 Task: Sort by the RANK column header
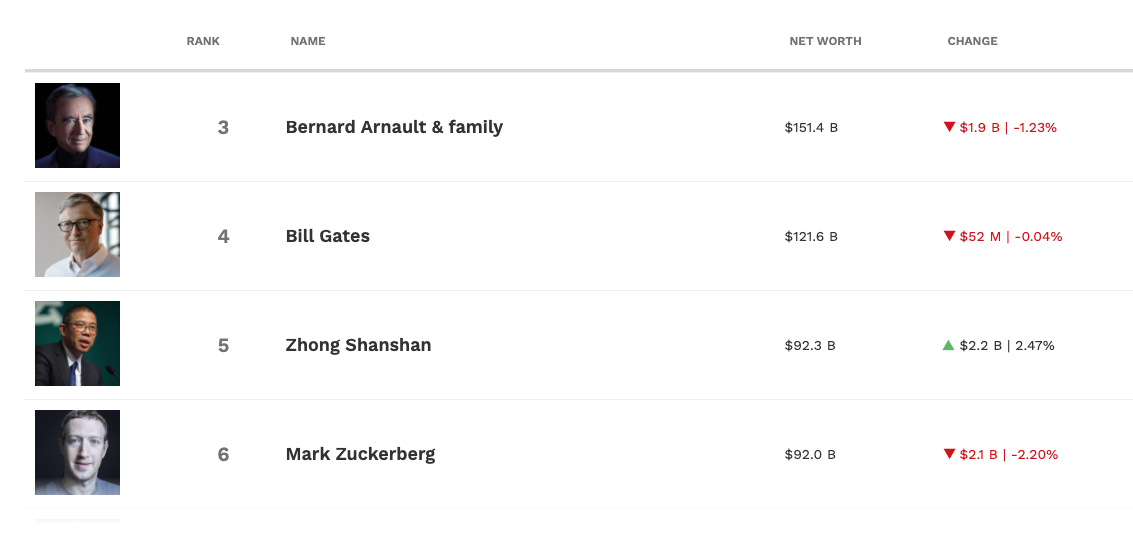[x=203, y=41]
